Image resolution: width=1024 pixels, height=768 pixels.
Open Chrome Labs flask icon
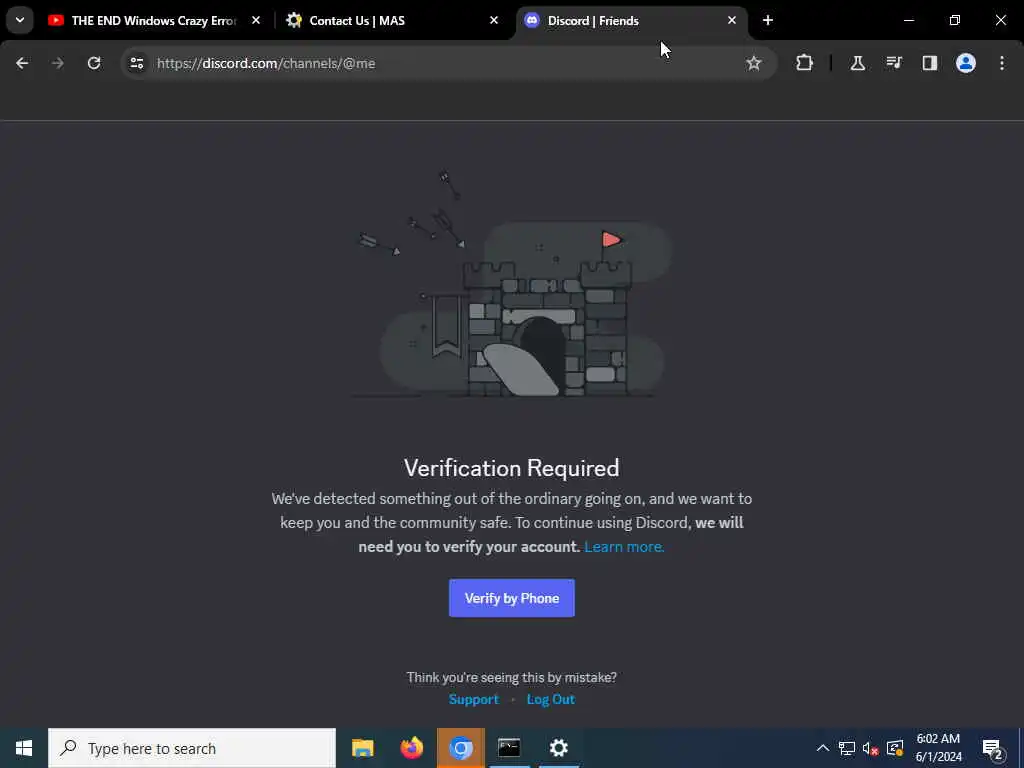tap(857, 63)
